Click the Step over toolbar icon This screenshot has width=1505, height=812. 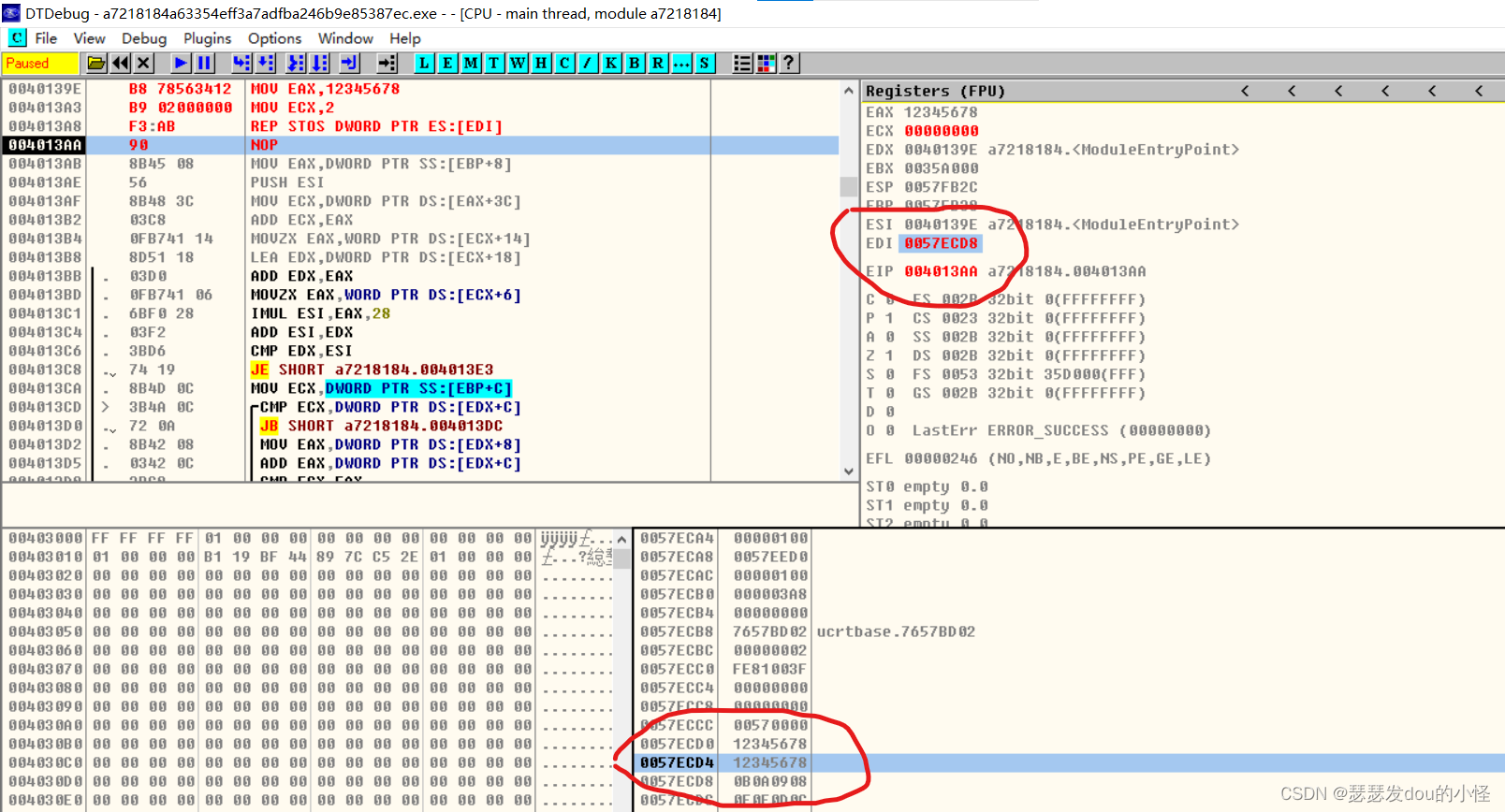coord(266,63)
